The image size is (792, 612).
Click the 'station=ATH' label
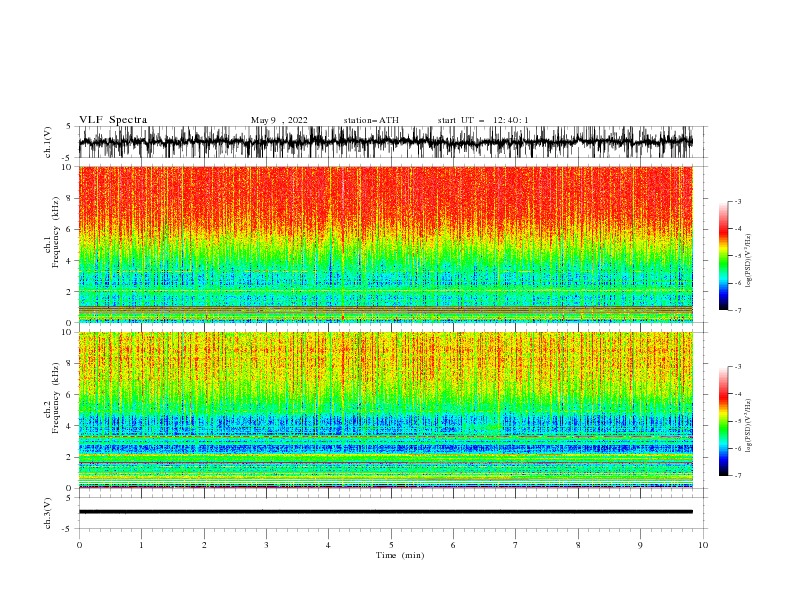pos(371,120)
